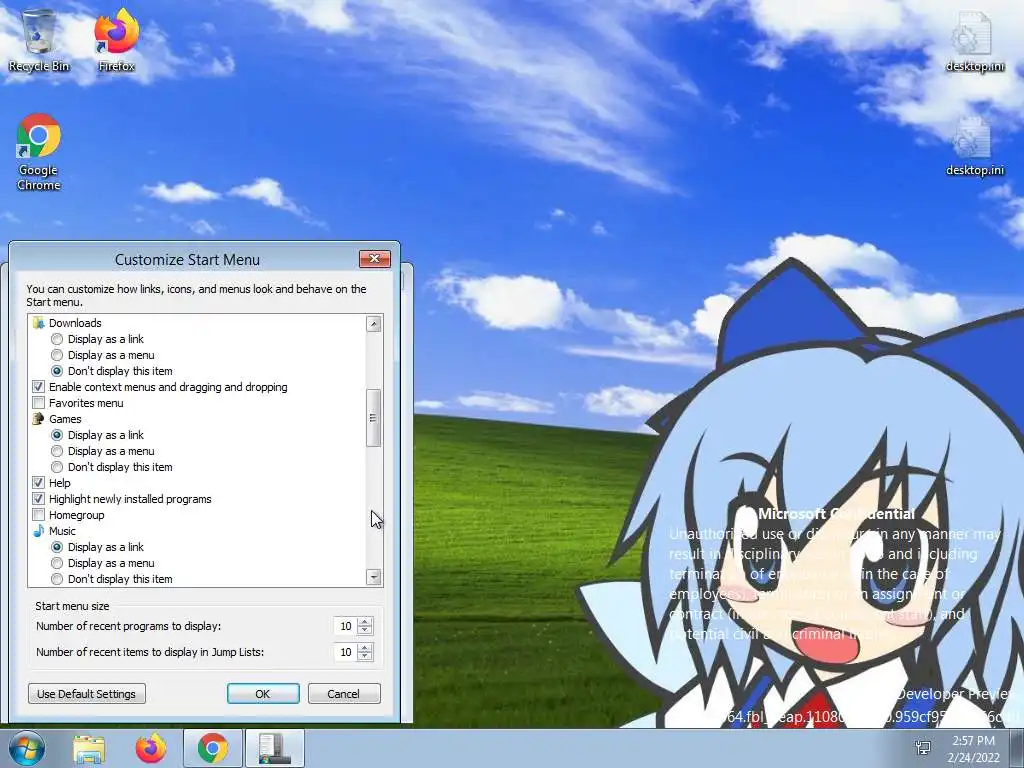The width and height of the screenshot is (1024, 768).
Task: Set Music to Display as a link
Action: tap(57, 547)
